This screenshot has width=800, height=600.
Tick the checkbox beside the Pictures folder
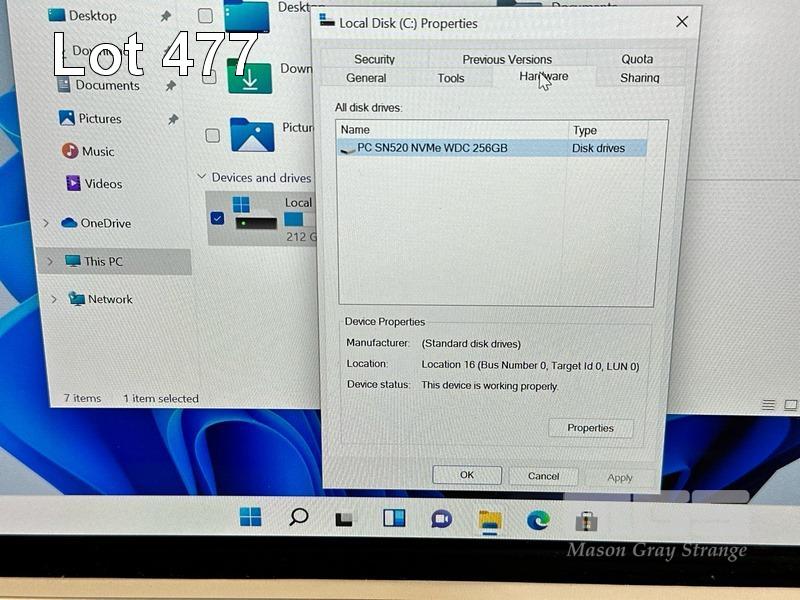pos(211,135)
